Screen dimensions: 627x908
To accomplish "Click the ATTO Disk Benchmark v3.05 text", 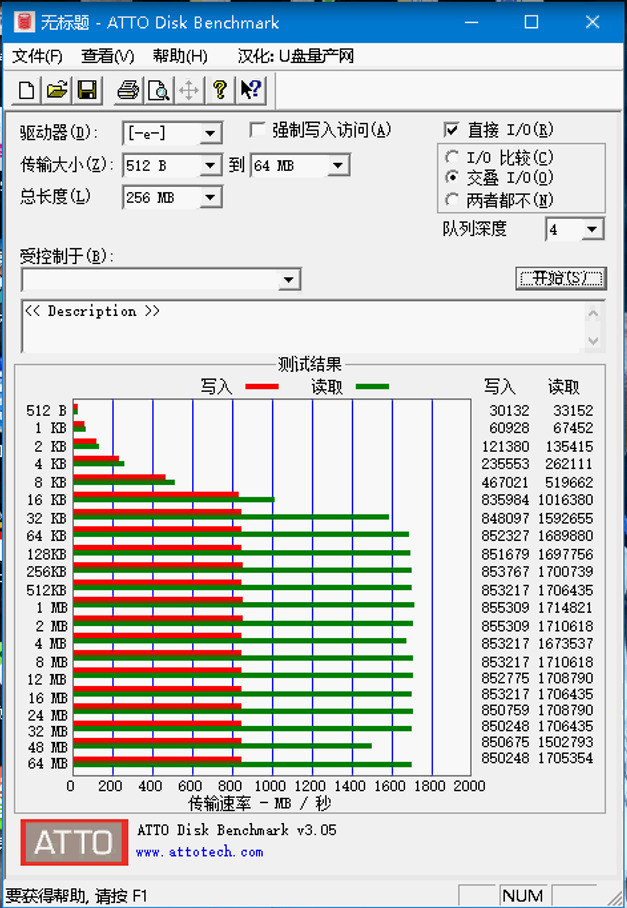I will [236, 830].
